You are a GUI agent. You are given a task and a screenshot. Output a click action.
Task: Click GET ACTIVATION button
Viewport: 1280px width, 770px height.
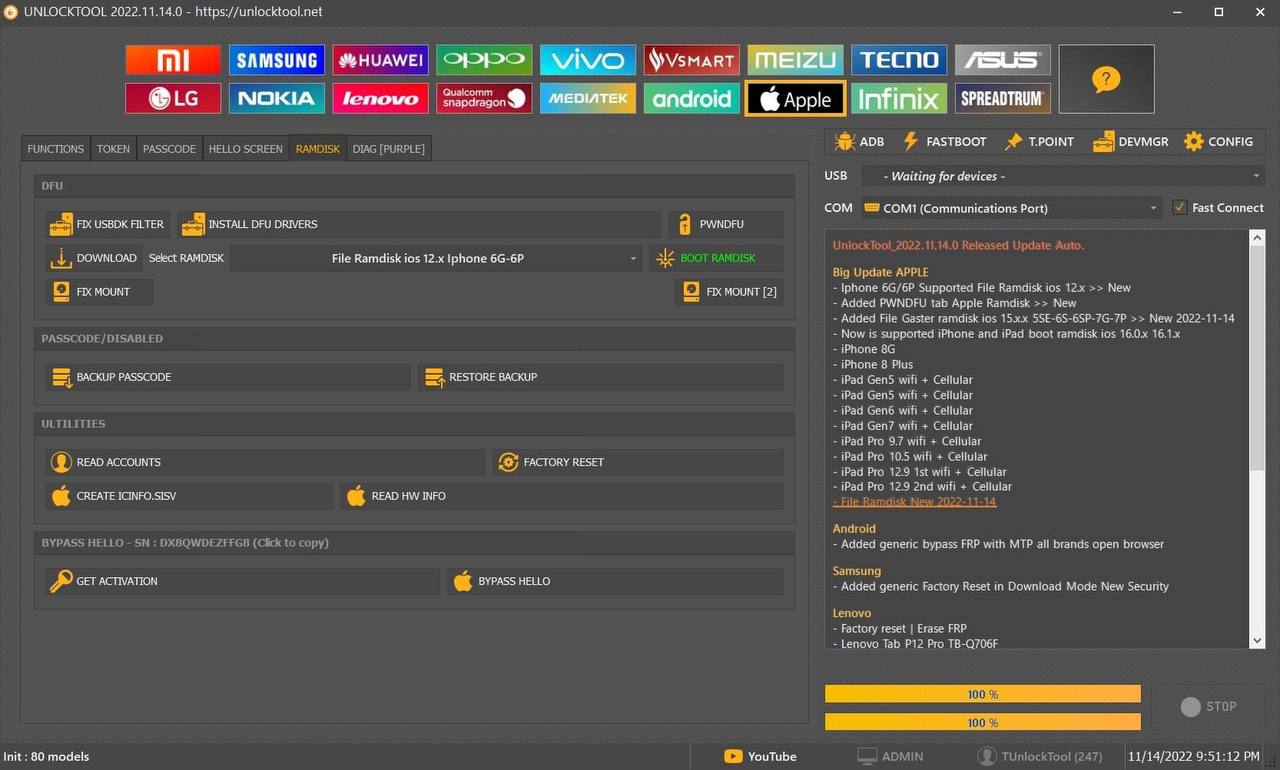click(242, 581)
